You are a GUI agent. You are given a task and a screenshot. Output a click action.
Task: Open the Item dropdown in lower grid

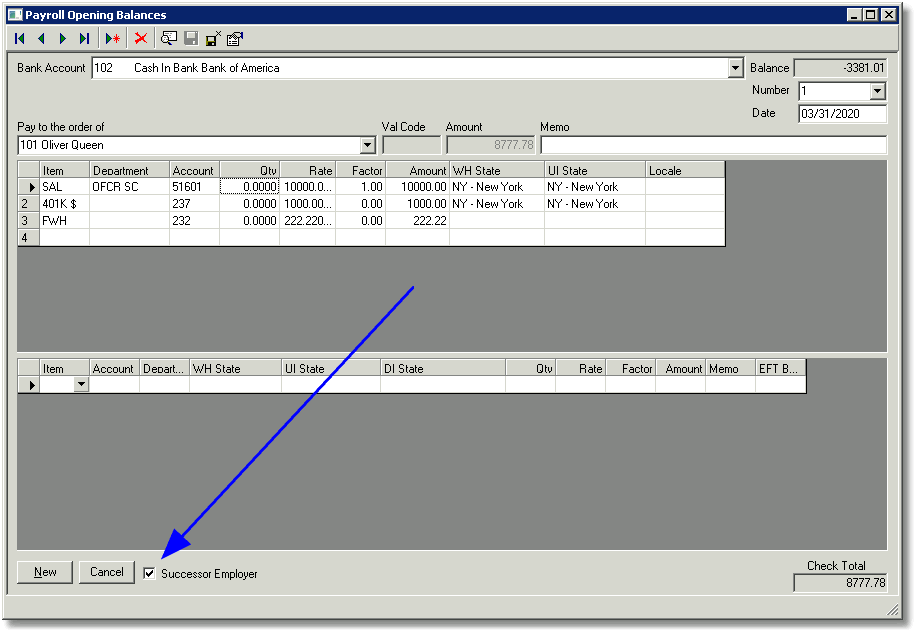[x=81, y=384]
